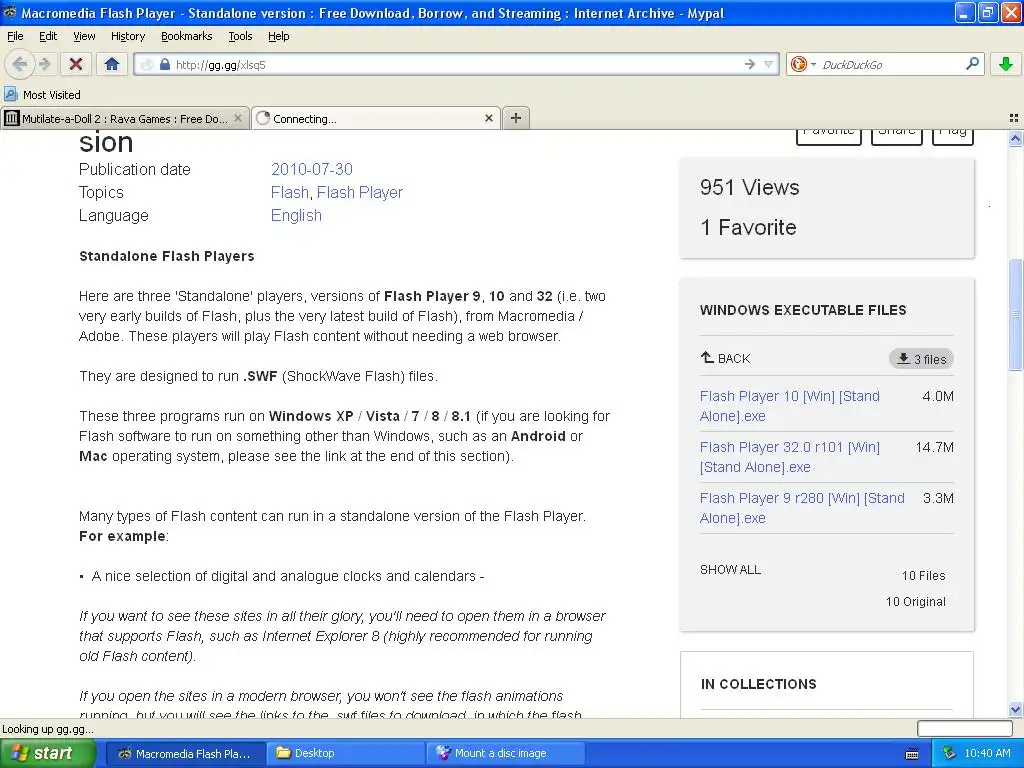1024x768 pixels.
Task: Open the Help menu
Action: (278, 36)
